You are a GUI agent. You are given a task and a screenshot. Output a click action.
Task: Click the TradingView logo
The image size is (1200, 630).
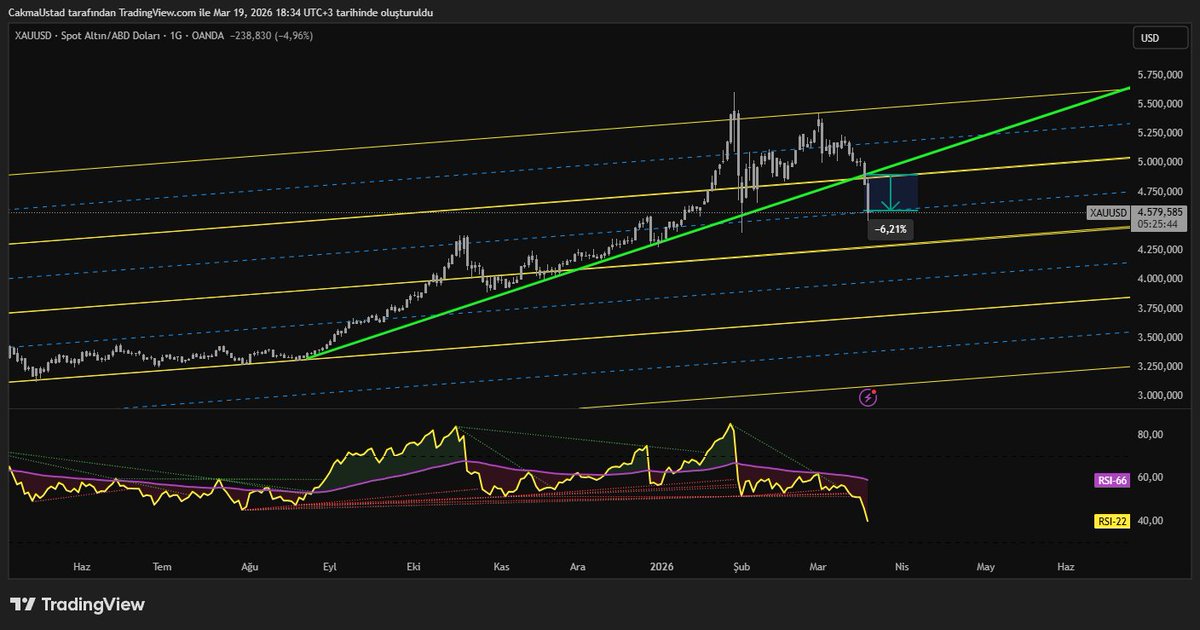point(77,605)
